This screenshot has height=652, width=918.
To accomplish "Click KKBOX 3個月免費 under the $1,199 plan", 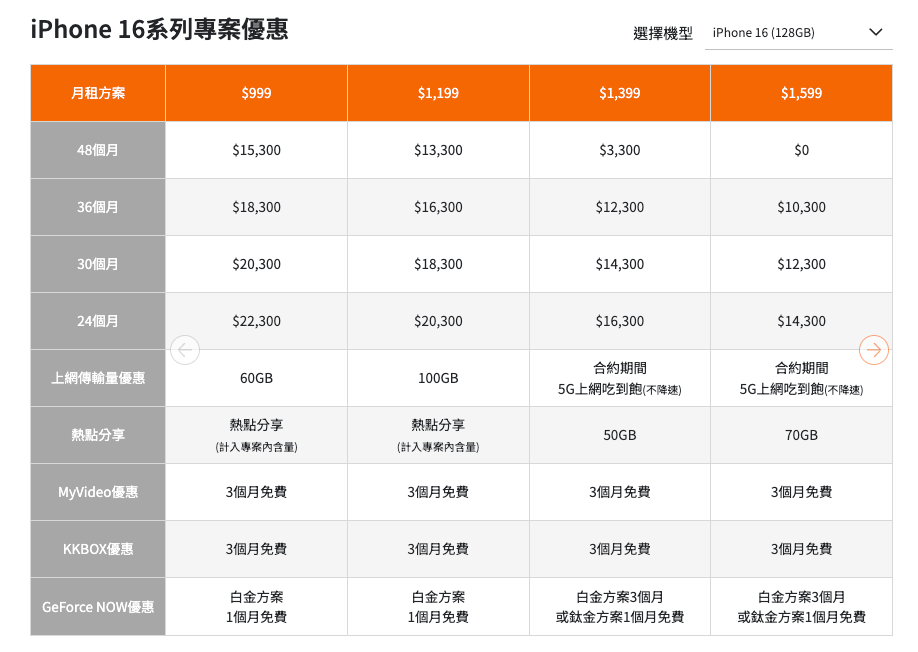I will [x=438, y=549].
